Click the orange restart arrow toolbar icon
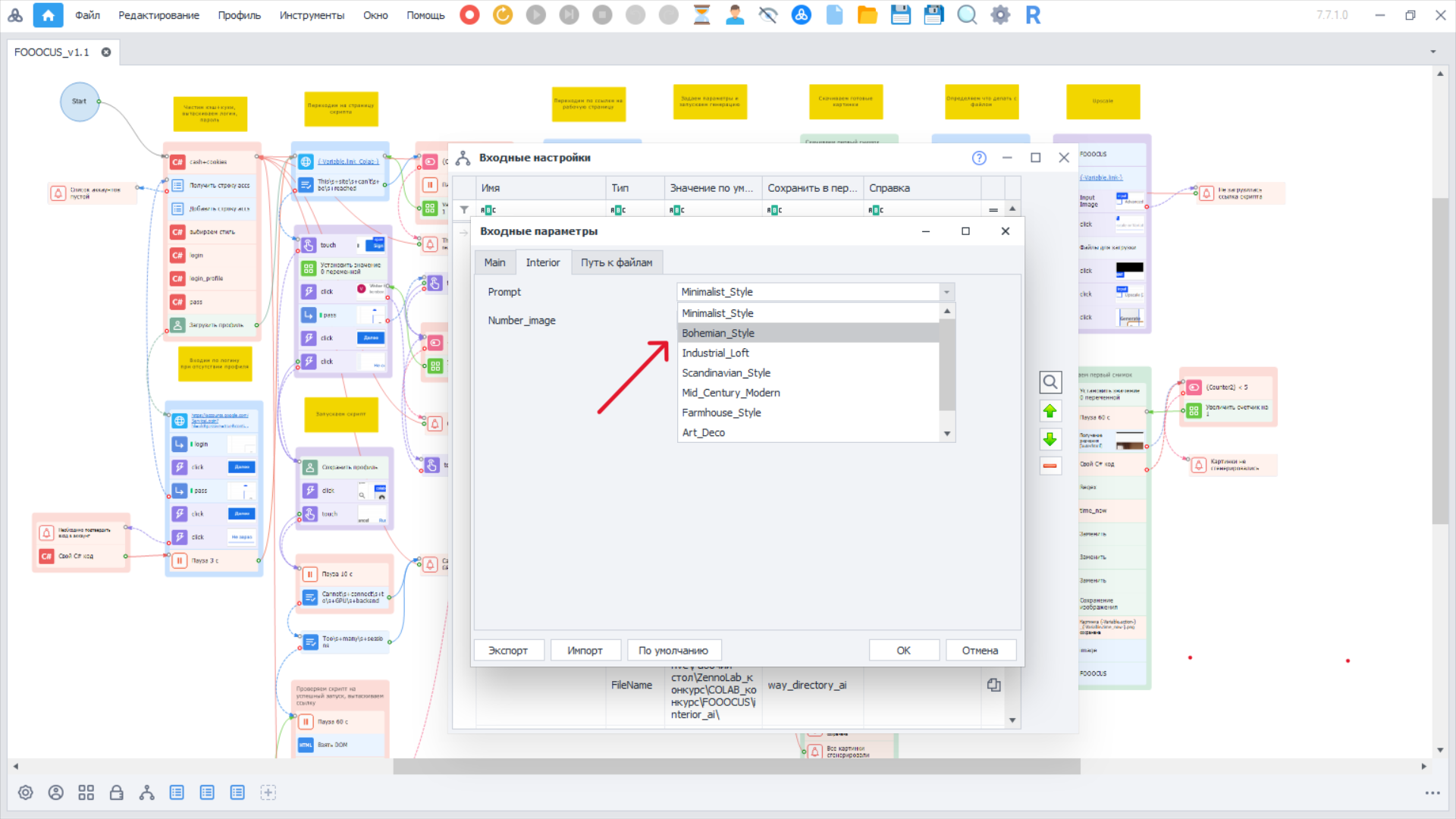The width and height of the screenshot is (1456, 819). tap(503, 15)
